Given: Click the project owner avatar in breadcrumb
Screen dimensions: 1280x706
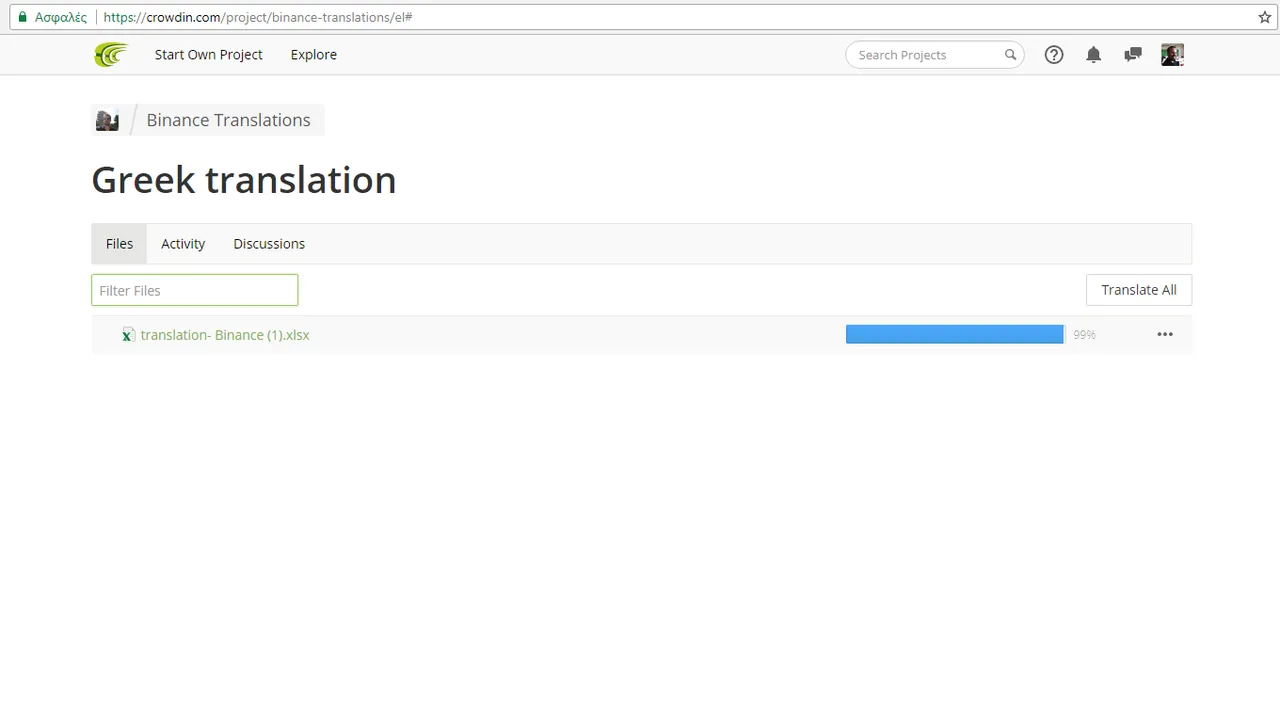Looking at the screenshot, I should point(107,120).
